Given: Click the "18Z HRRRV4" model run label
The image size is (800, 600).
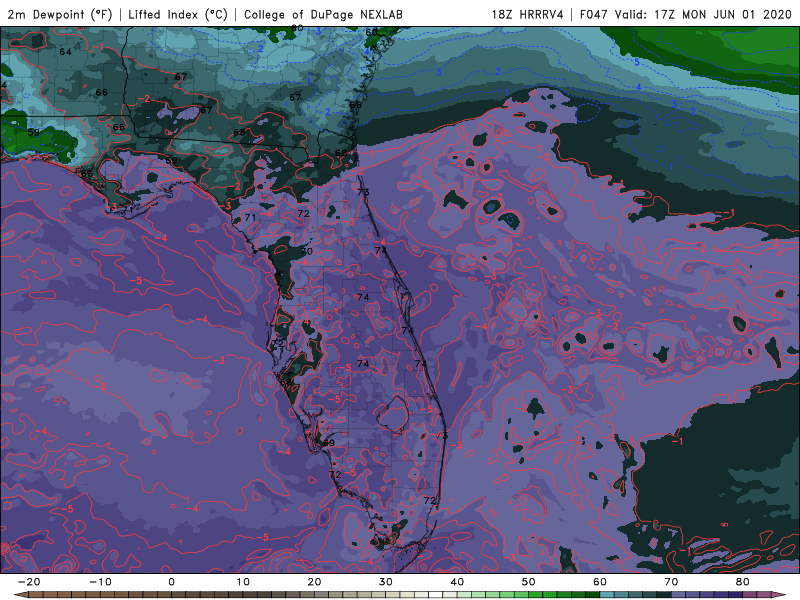Looking at the screenshot, I should (x=528, y=15).
